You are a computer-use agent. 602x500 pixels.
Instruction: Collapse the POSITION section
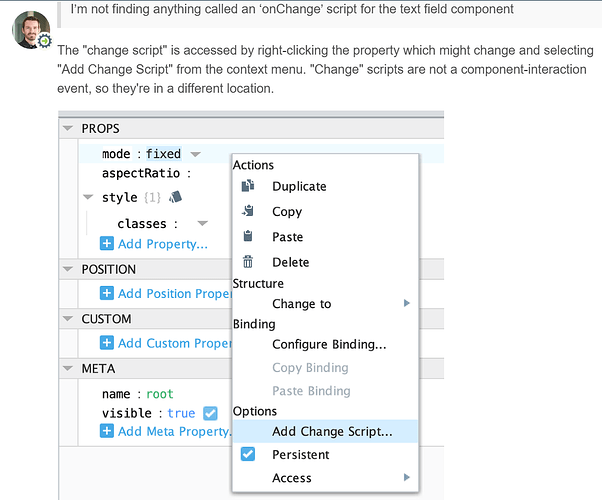(x=68, y=269)
